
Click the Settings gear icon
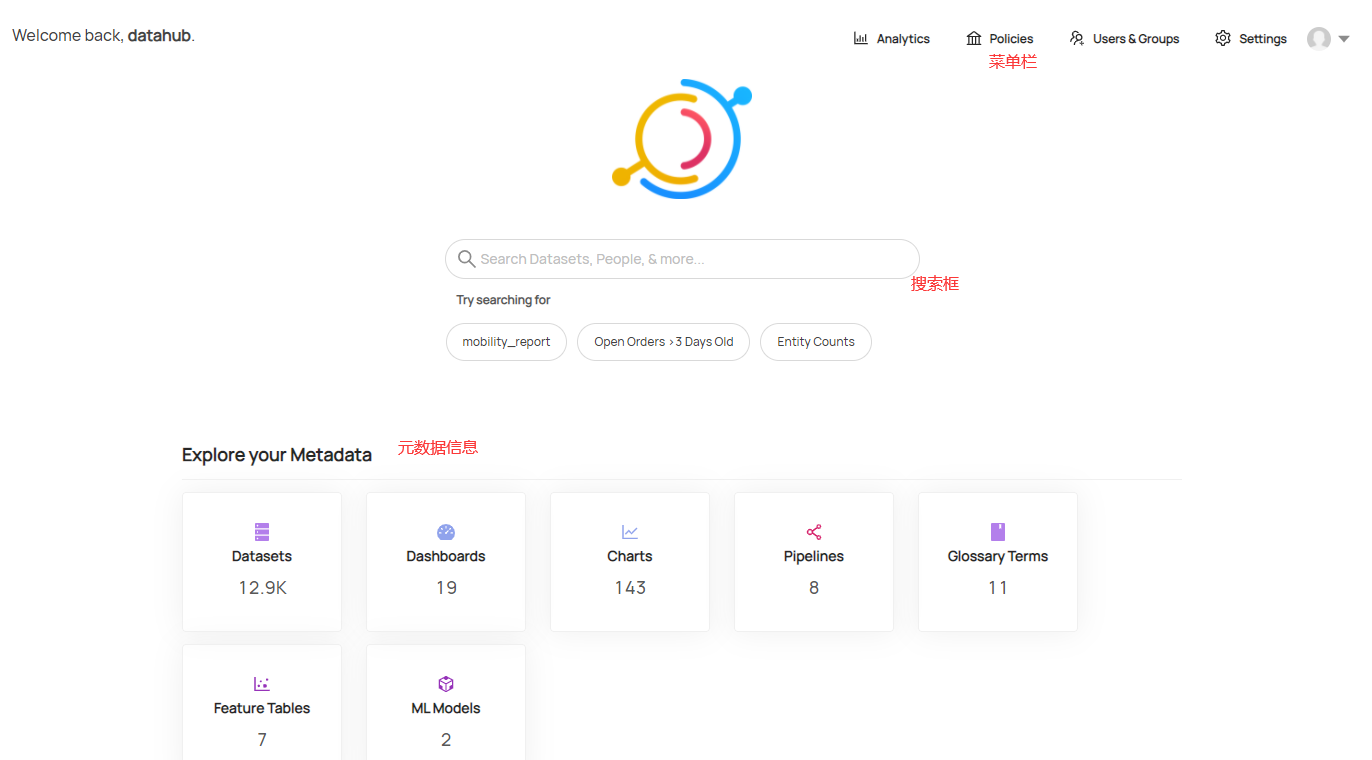(1222, 38)
